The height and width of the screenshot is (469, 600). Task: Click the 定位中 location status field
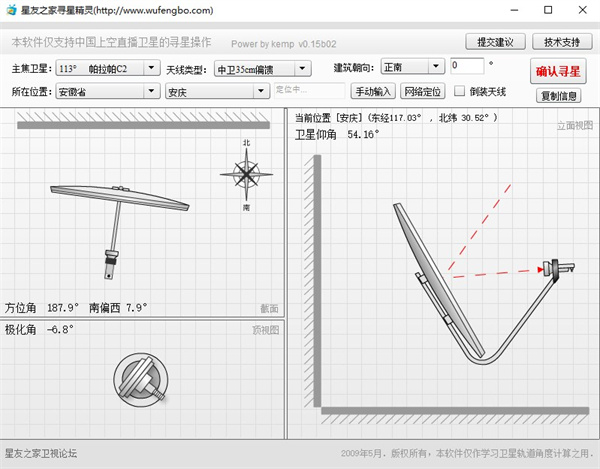click(x=309, y=91)
